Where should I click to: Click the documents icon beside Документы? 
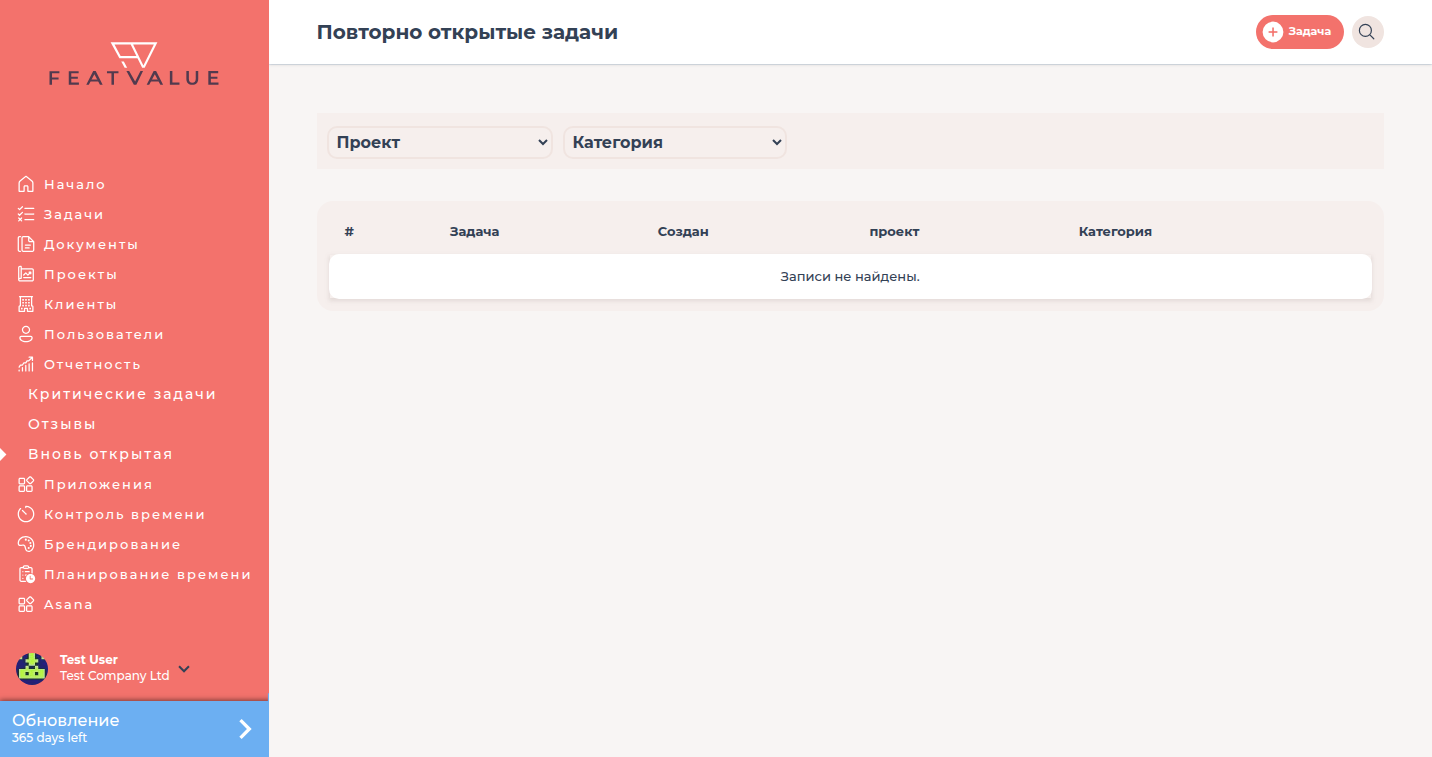pos(26,244)
